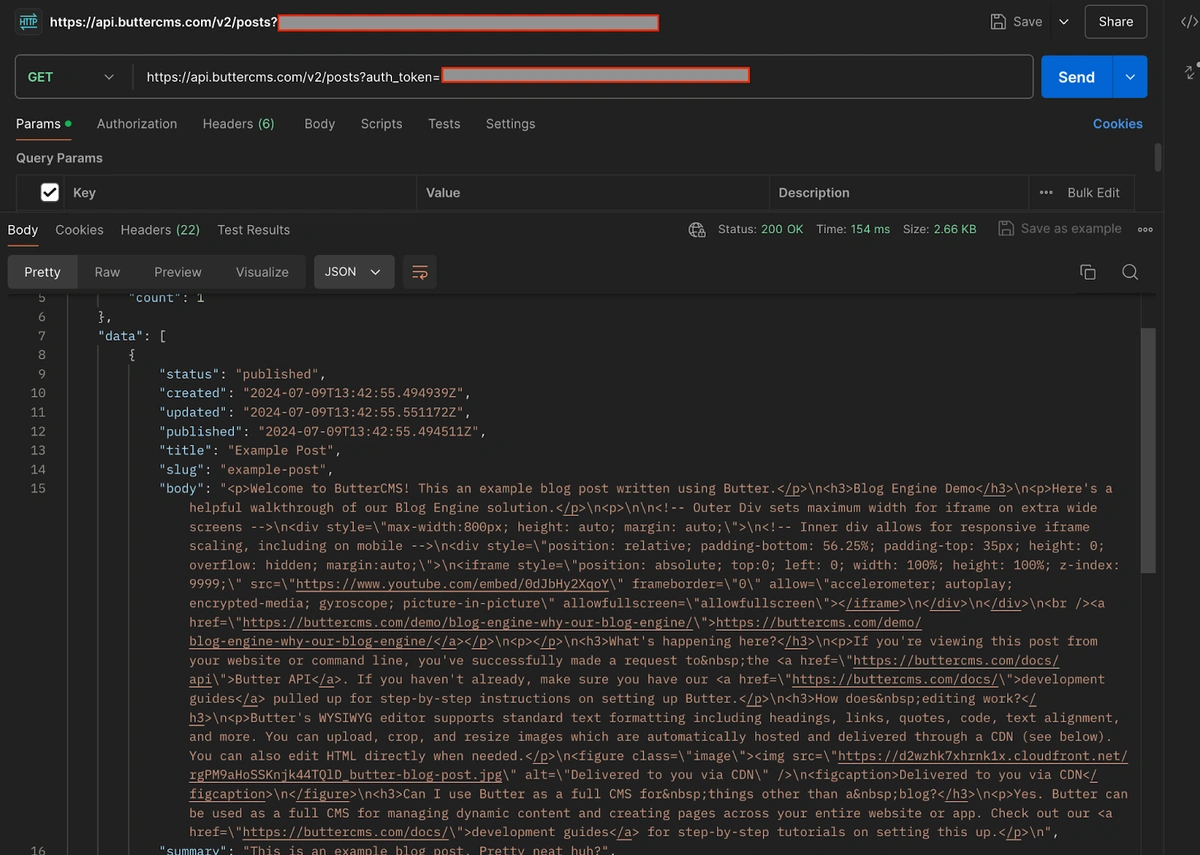Expand the Send button dropdown arrow
This screenshot has height=855, width=1200.
pyautogui.click(x=1130, y=77)
